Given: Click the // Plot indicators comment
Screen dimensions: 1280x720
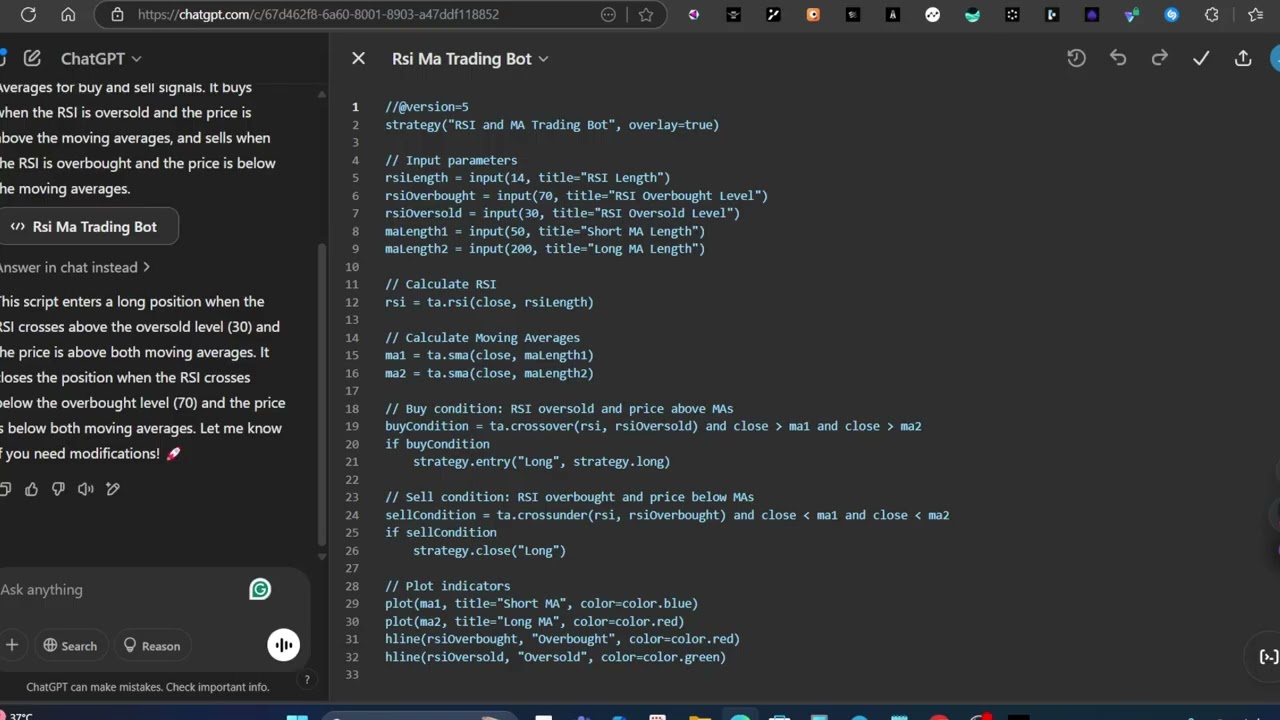Looking at the screenshot, I should (447, 586).
